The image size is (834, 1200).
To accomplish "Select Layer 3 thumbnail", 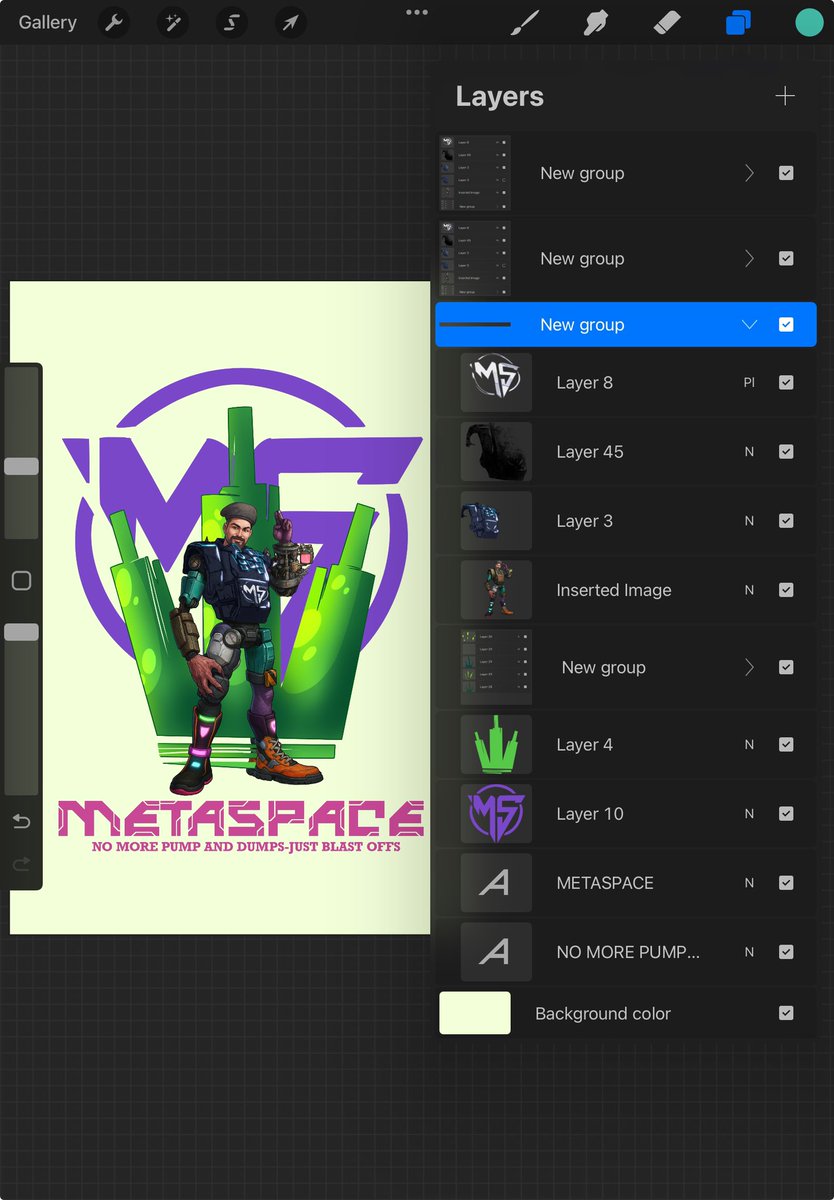I will coord(496,520).
